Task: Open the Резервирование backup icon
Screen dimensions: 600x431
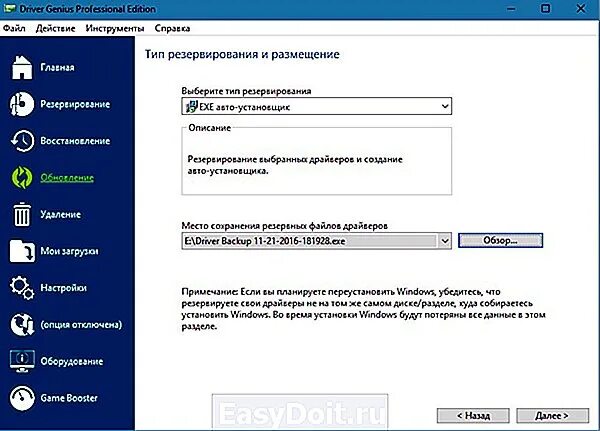Action: [22, 104]
